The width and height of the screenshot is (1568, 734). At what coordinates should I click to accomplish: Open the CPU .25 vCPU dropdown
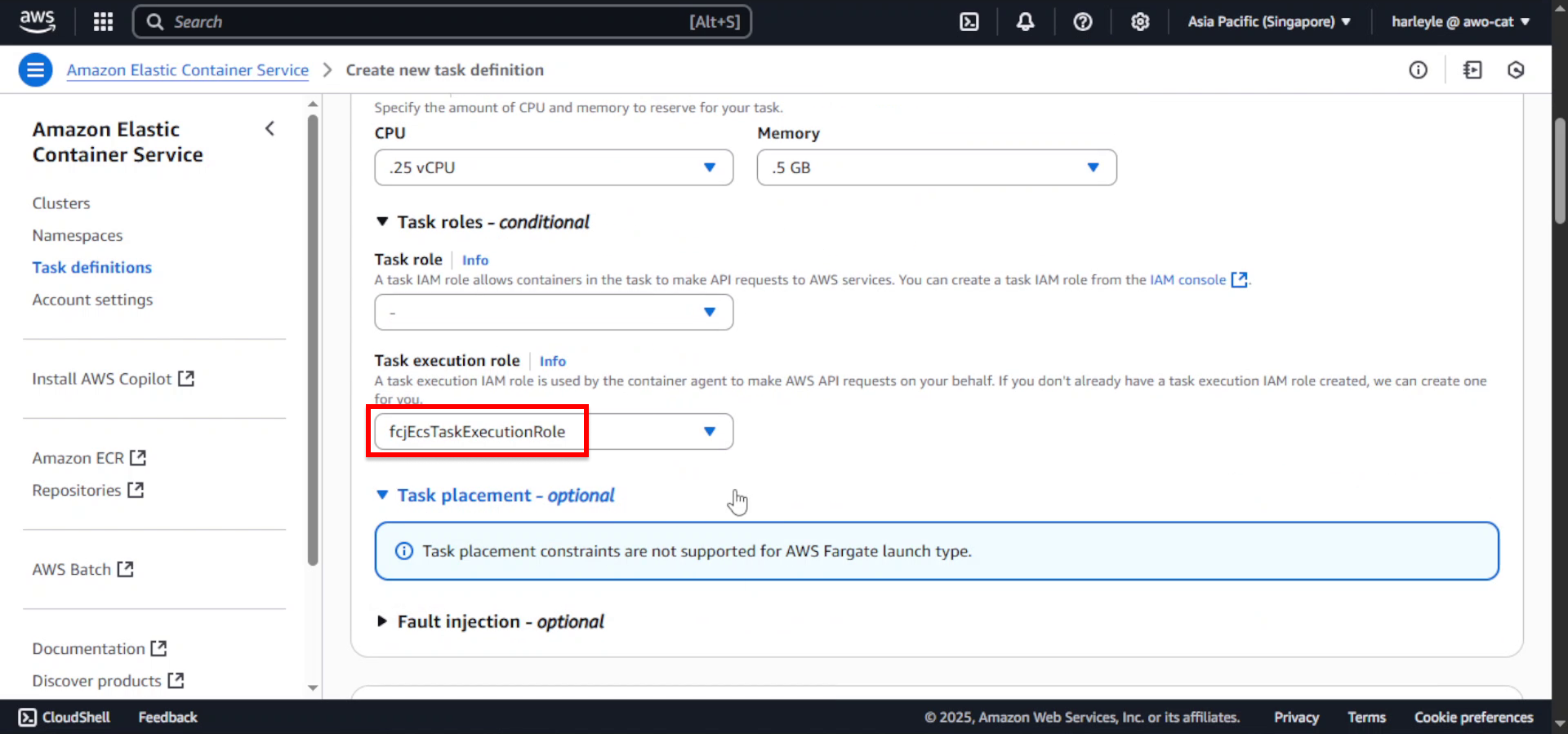coord(554,167)
